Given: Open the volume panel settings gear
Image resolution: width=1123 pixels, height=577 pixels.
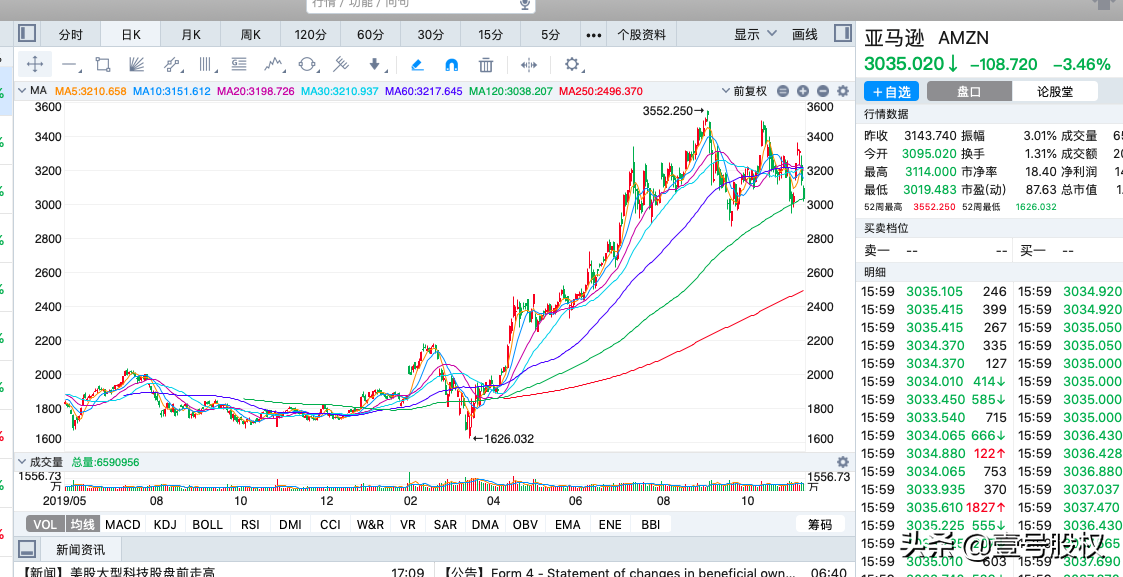Looking at the screenshot, I should coord(842,462).
